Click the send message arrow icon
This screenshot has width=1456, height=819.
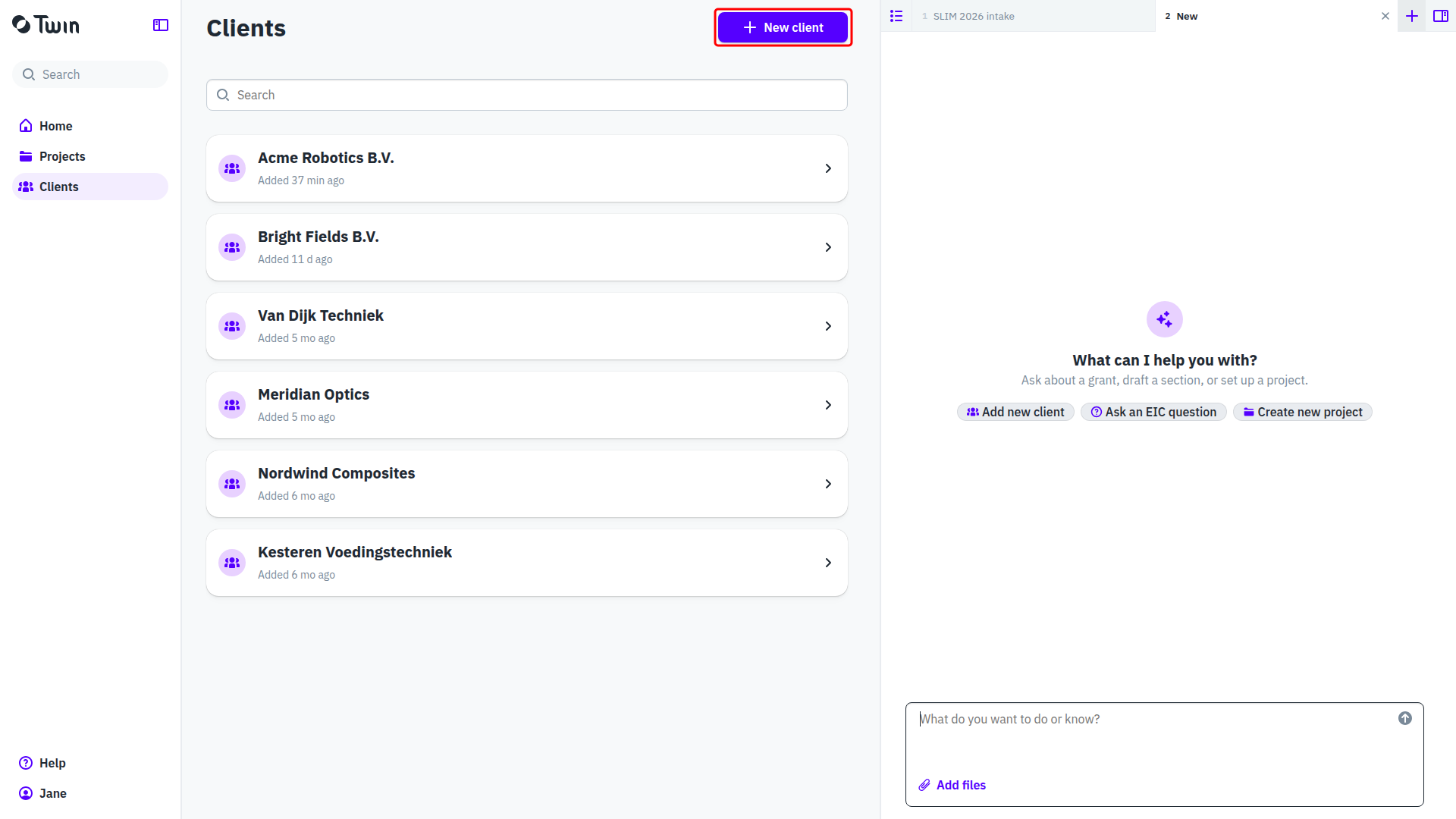coord(1405,718)
